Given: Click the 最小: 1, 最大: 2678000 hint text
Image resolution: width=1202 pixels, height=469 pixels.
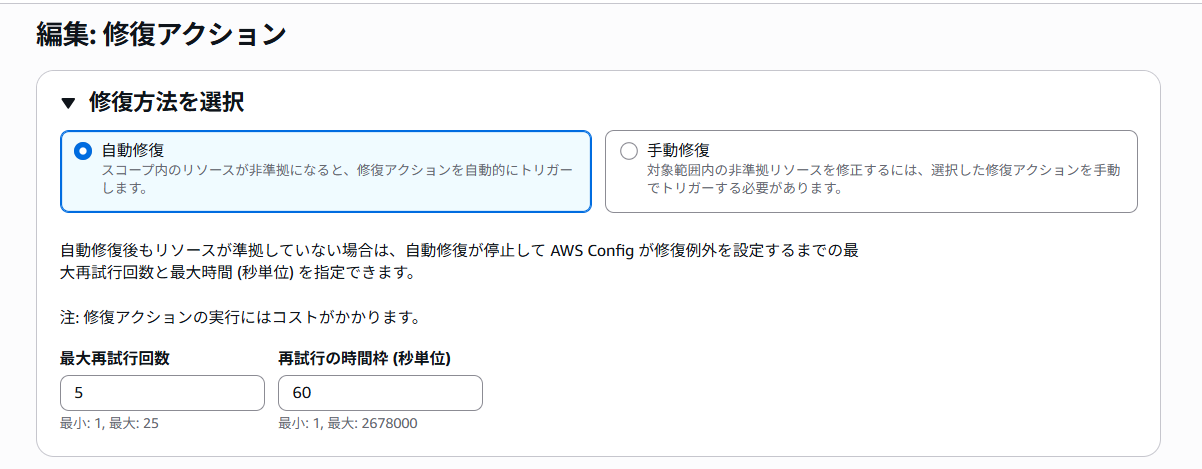Looking at the screenshot, I should [348, 423].
